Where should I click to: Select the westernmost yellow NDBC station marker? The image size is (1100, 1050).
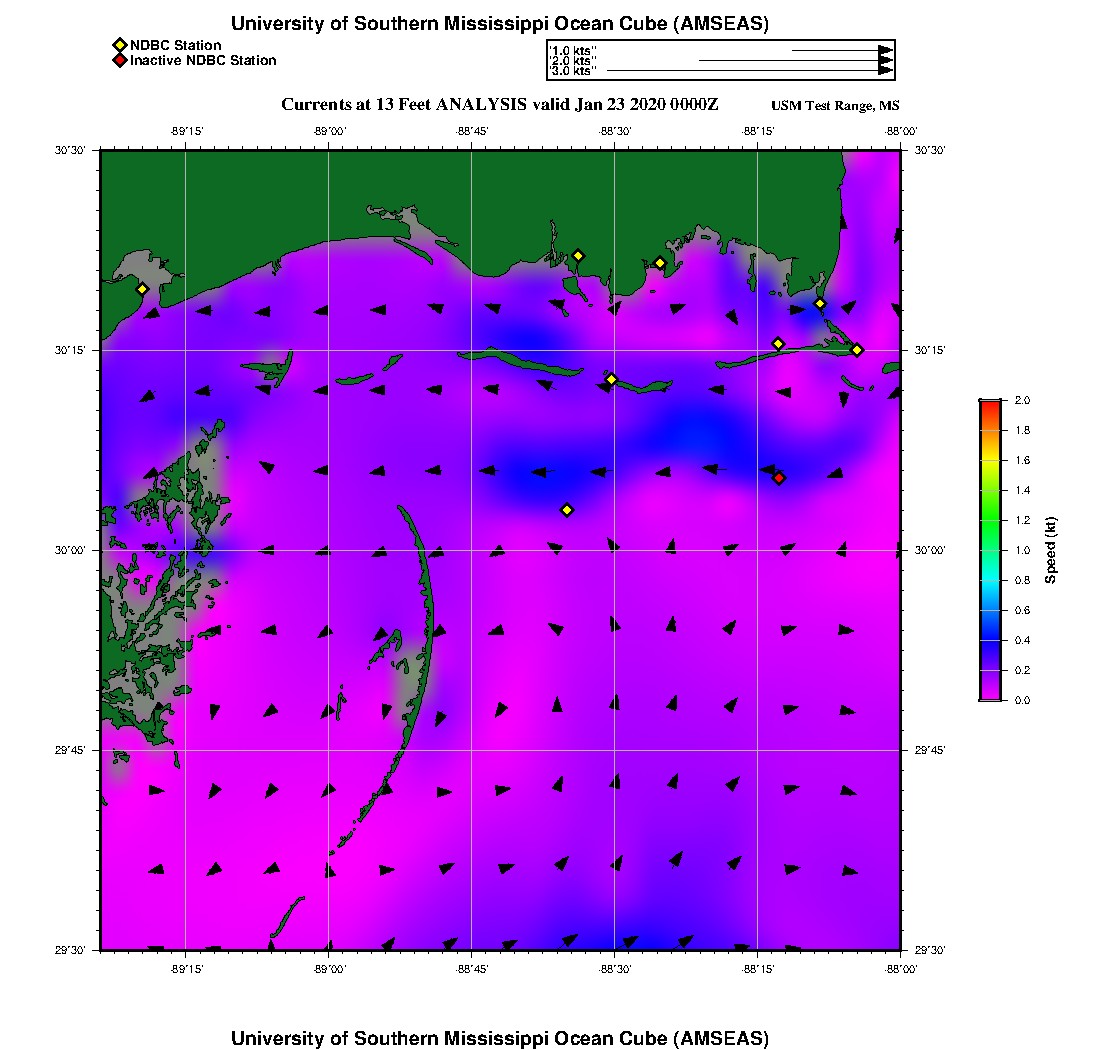click(x=143, y=289)
